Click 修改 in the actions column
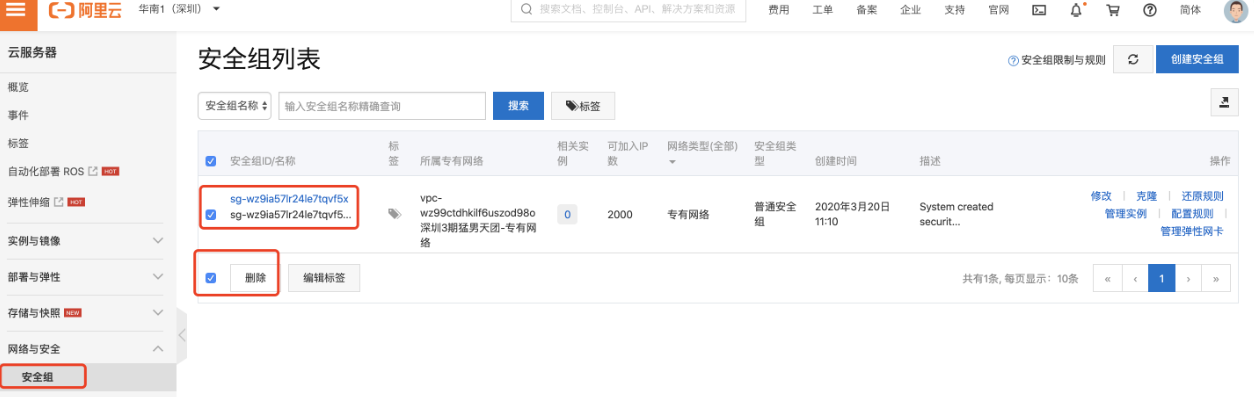The image size is (1254, 397). pos(1101,196)
